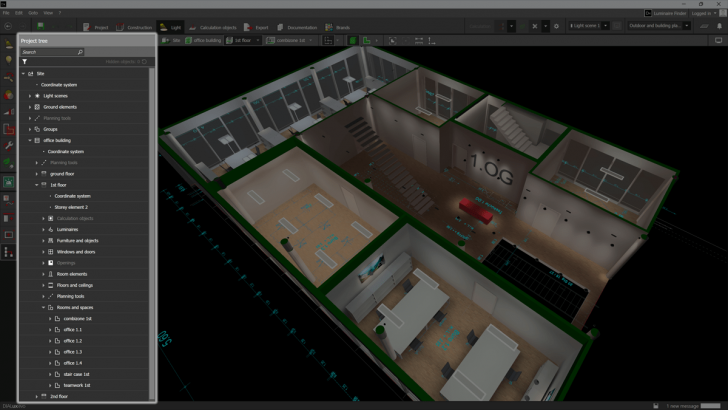Image resolution: width=728 pixels, height=410 pixels.
Task: Open the project tree tool icon in sidebar
Action: pyautogui.click(x=8, y=252)
